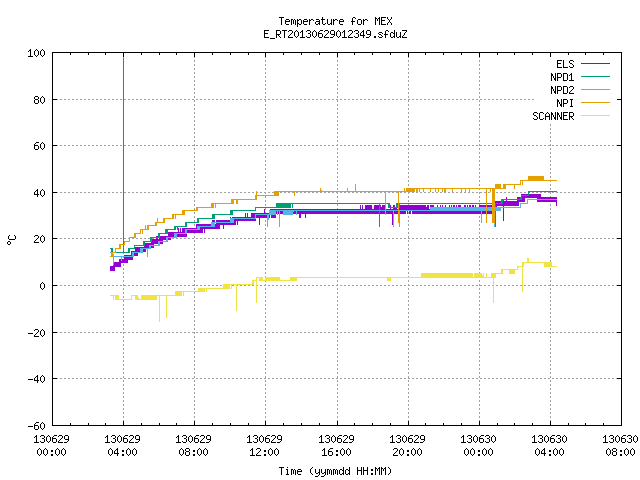Click the x-axis label 130629 08:00
This screenshot has height=480, width=640.
click(x=193, y=446)
